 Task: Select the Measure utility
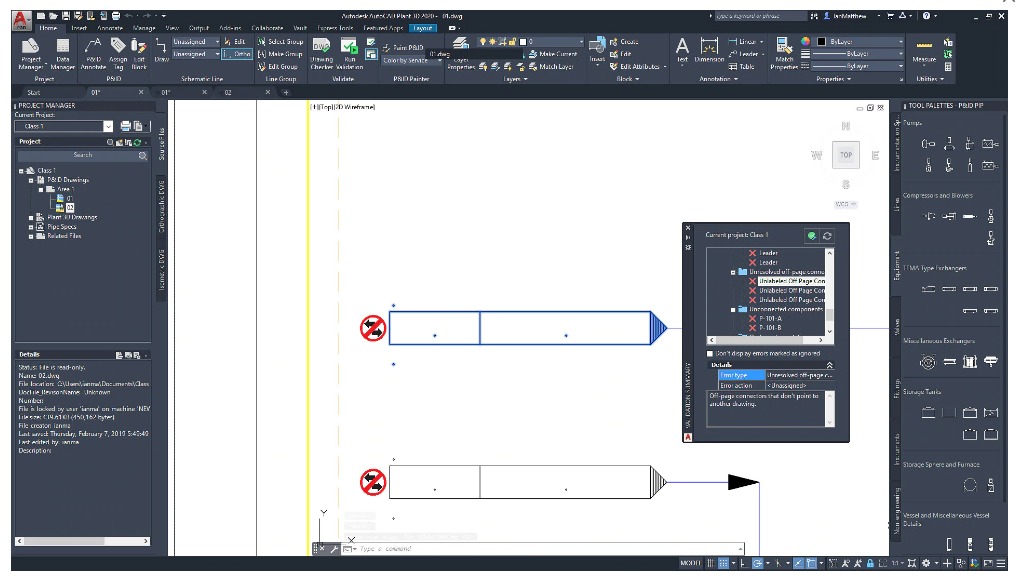tap(923, 51)
